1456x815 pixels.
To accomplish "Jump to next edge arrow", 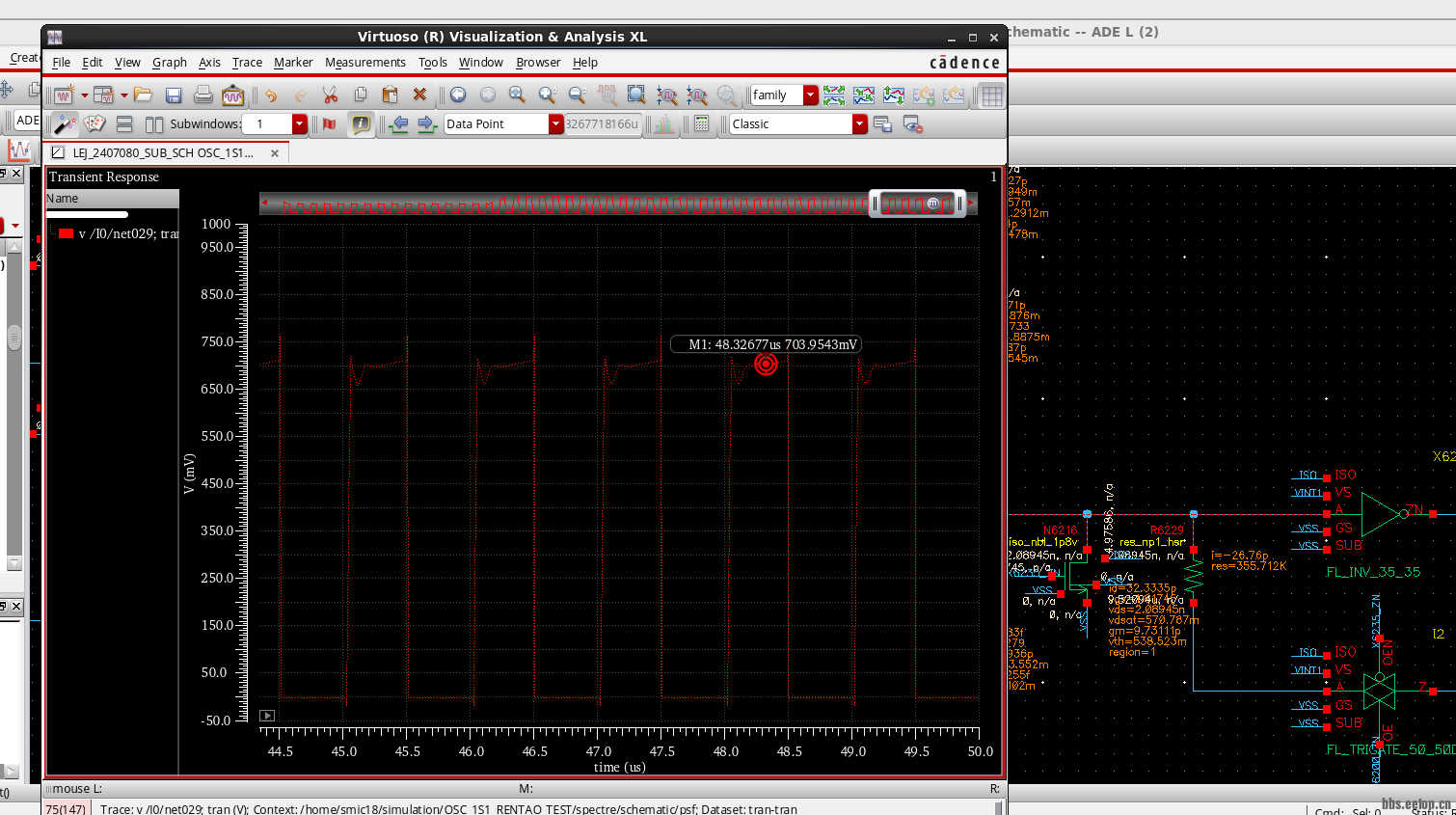I will coord(426,123).
